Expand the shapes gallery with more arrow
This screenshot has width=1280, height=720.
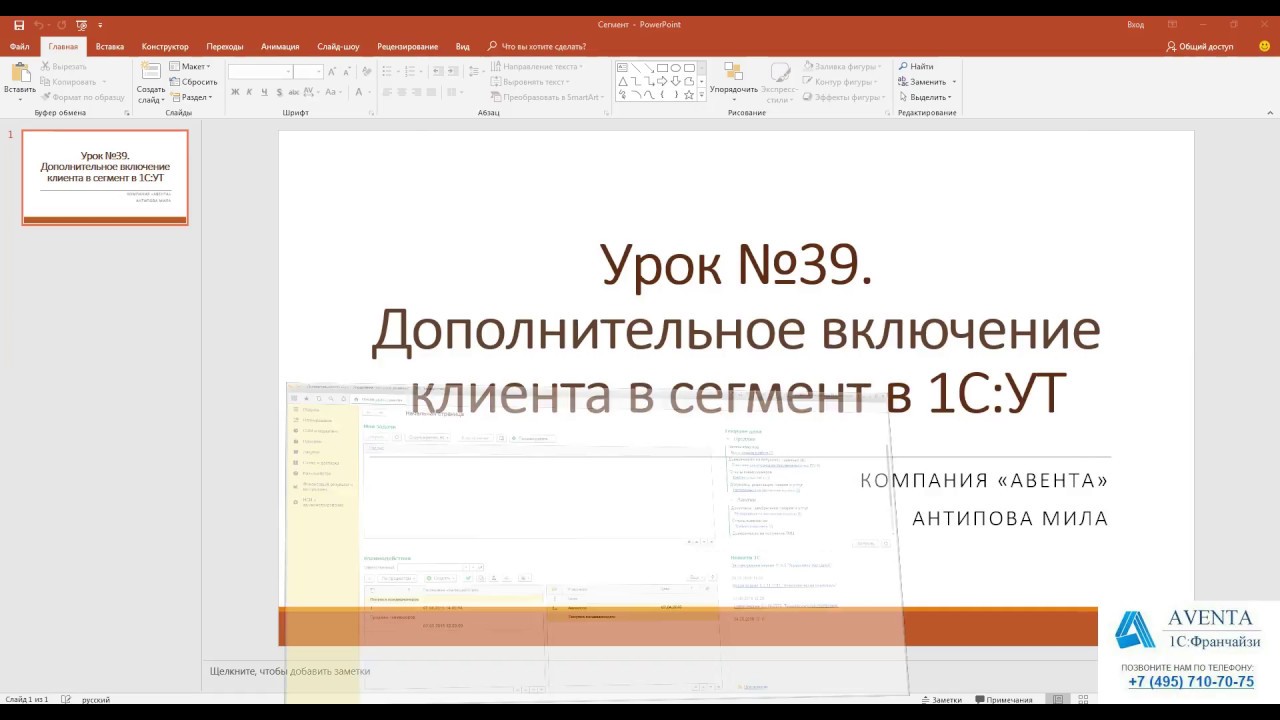(702, 95)
